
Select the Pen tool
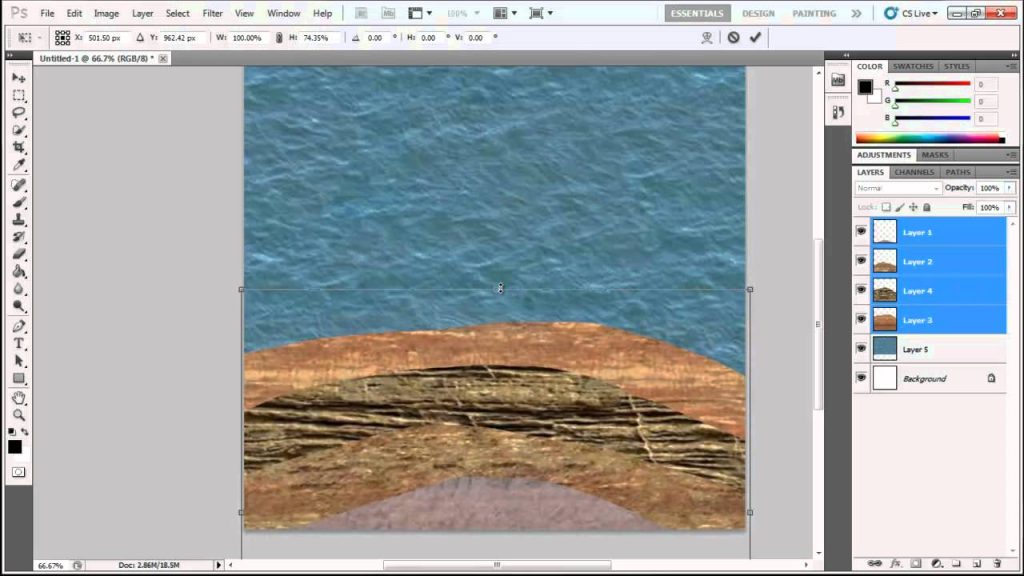point(18,327)
